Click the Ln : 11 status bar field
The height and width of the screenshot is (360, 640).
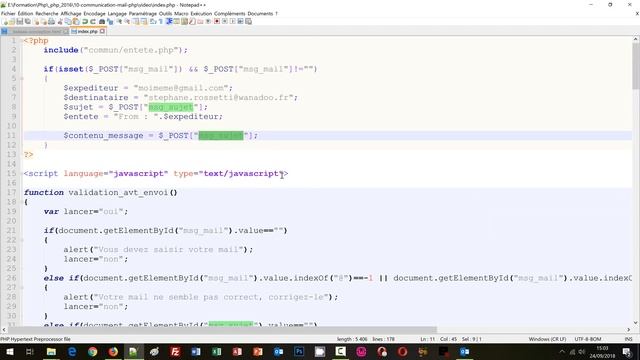[427, 339]
